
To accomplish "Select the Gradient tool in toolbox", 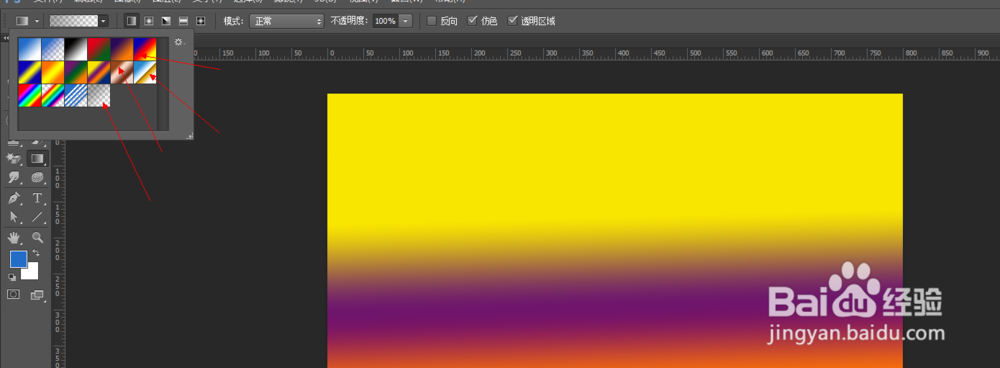I will click(x=38, y=158).
